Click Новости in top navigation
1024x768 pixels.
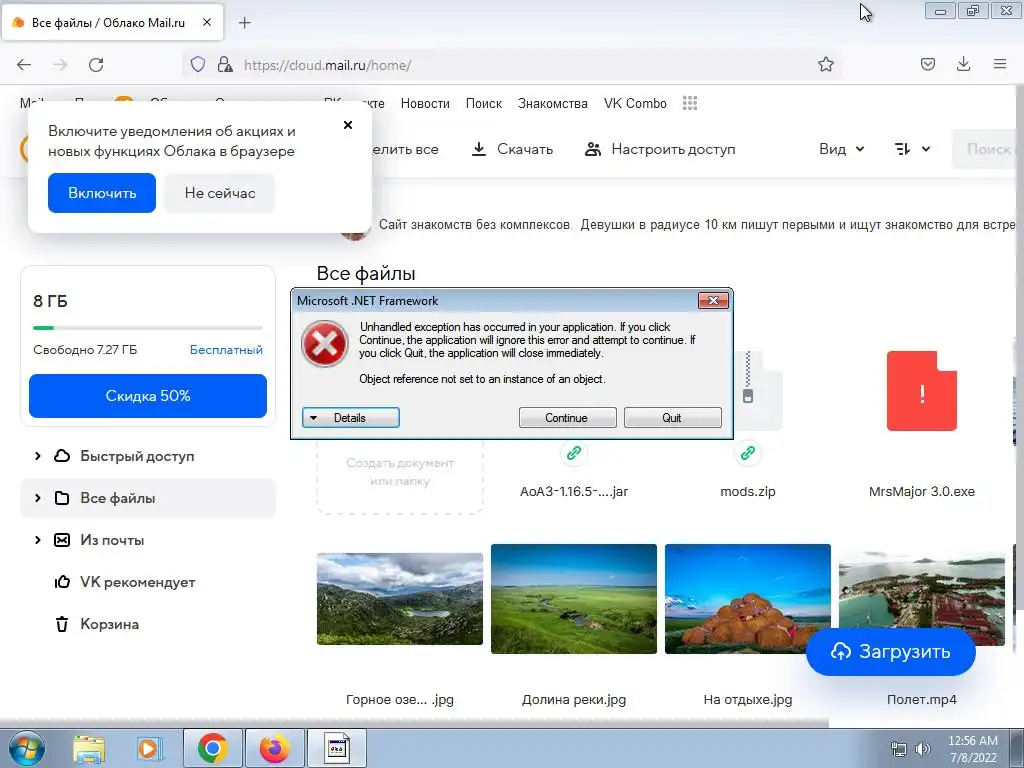425,103
